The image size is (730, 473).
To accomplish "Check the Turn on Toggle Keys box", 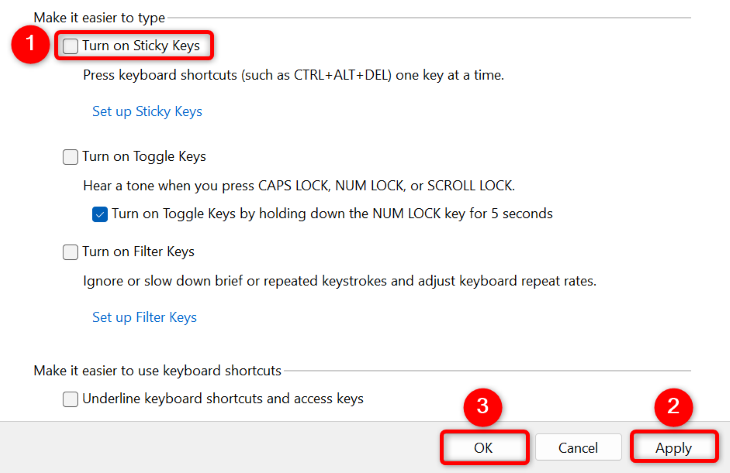I will pyautogui.click(x=70, y=157).
